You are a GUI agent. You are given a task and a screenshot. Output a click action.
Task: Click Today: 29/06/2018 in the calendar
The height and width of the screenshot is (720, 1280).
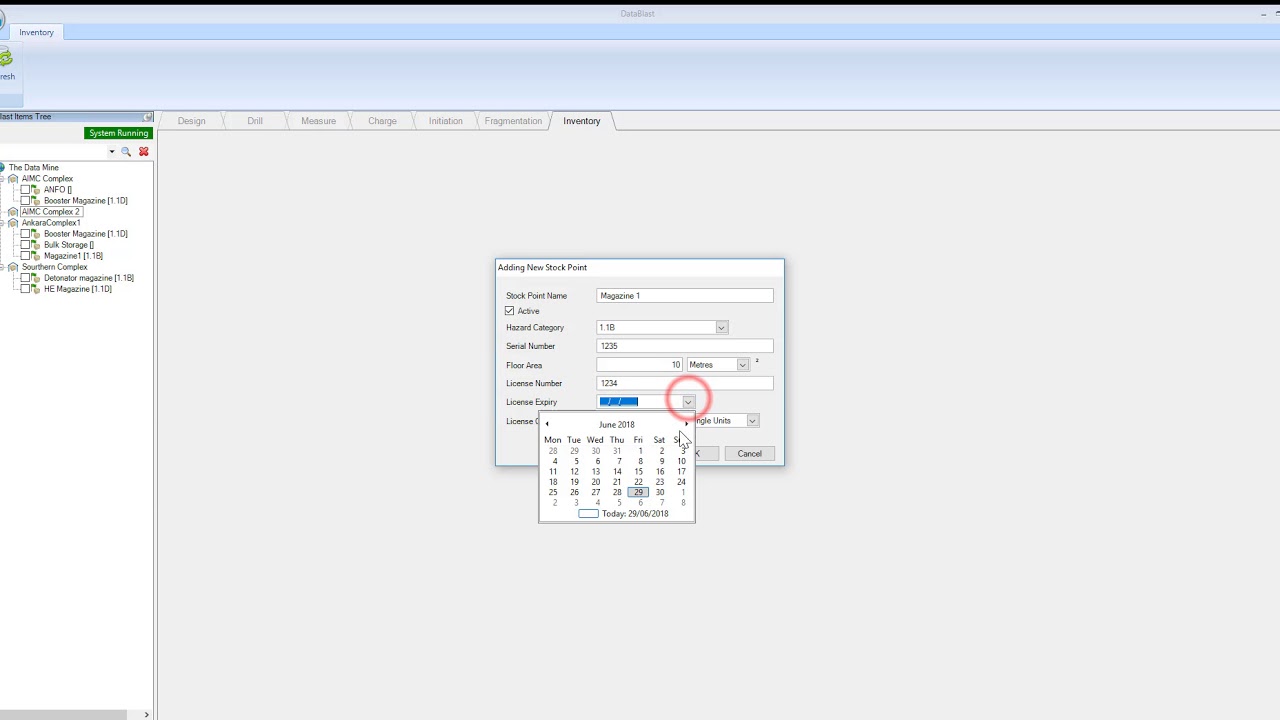(635, 514)
